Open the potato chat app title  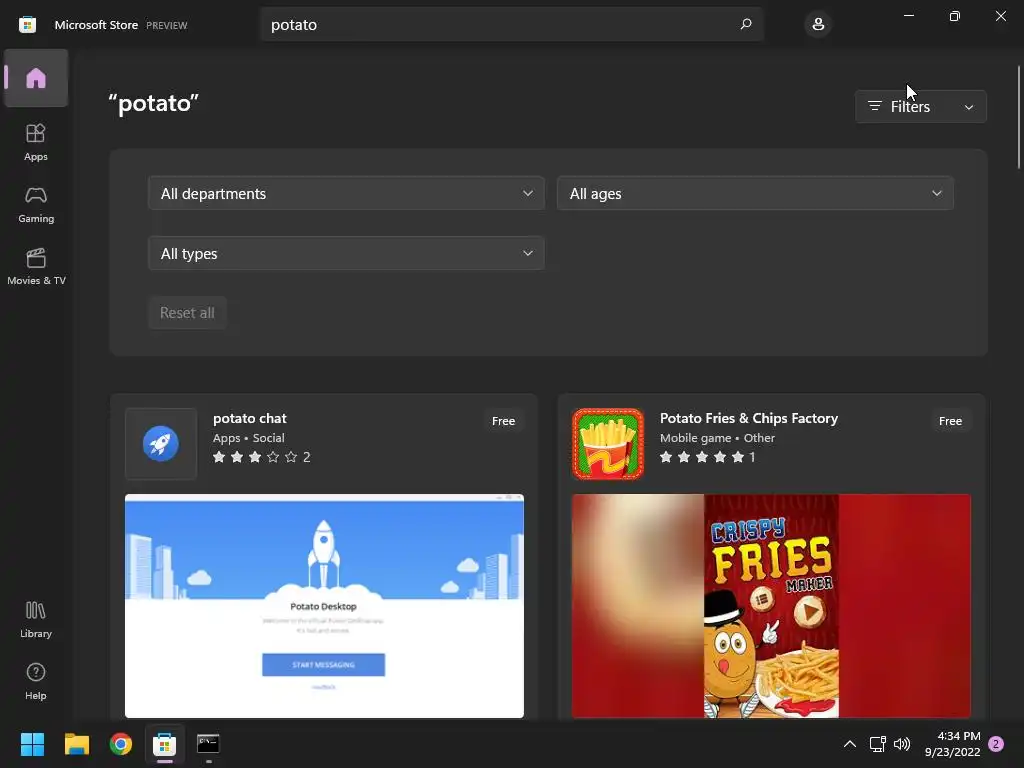tap(249, 419)
